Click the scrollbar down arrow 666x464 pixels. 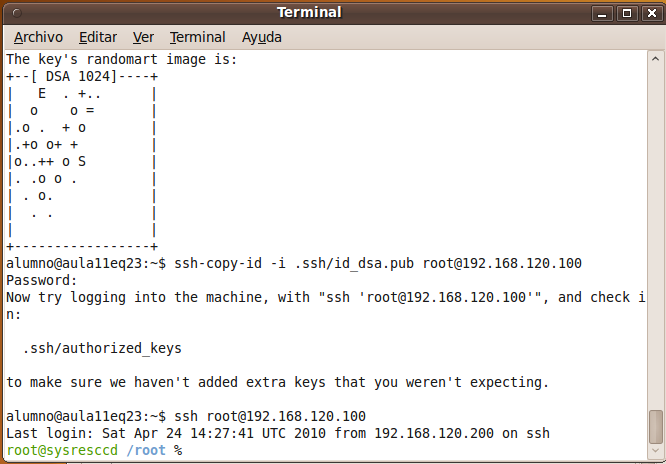(655, 451)
